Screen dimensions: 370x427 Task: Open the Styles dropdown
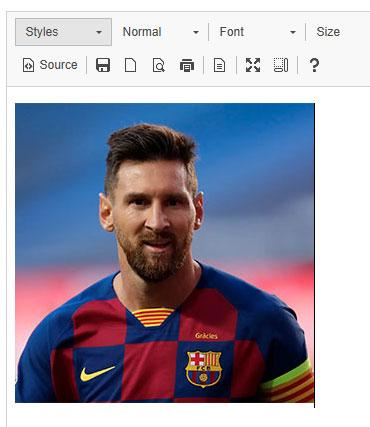(x=63, y=32)
